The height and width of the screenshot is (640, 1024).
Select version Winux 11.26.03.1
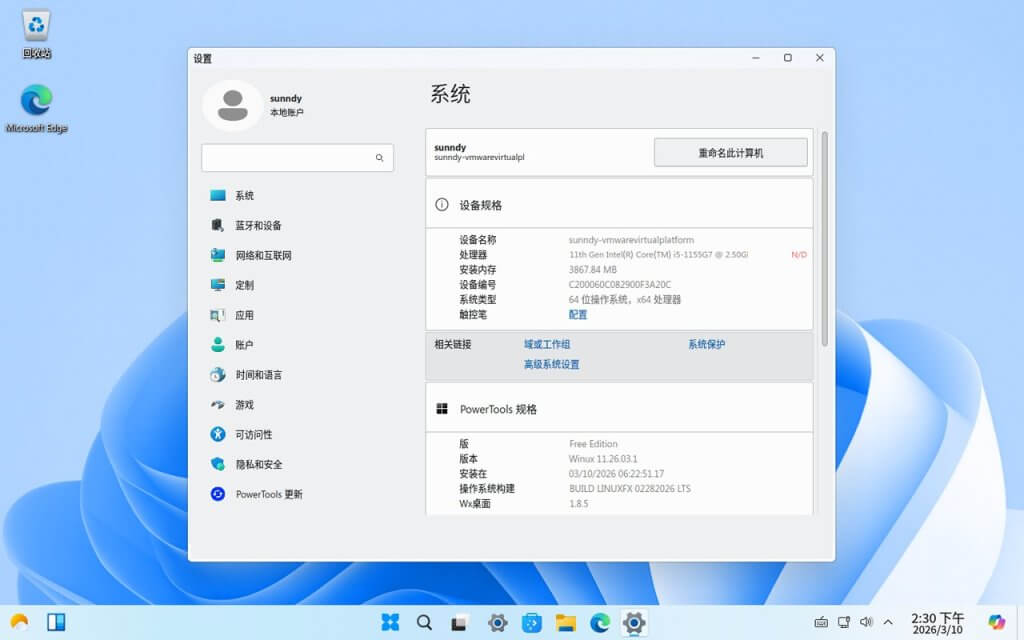click(x=603, y=458)
